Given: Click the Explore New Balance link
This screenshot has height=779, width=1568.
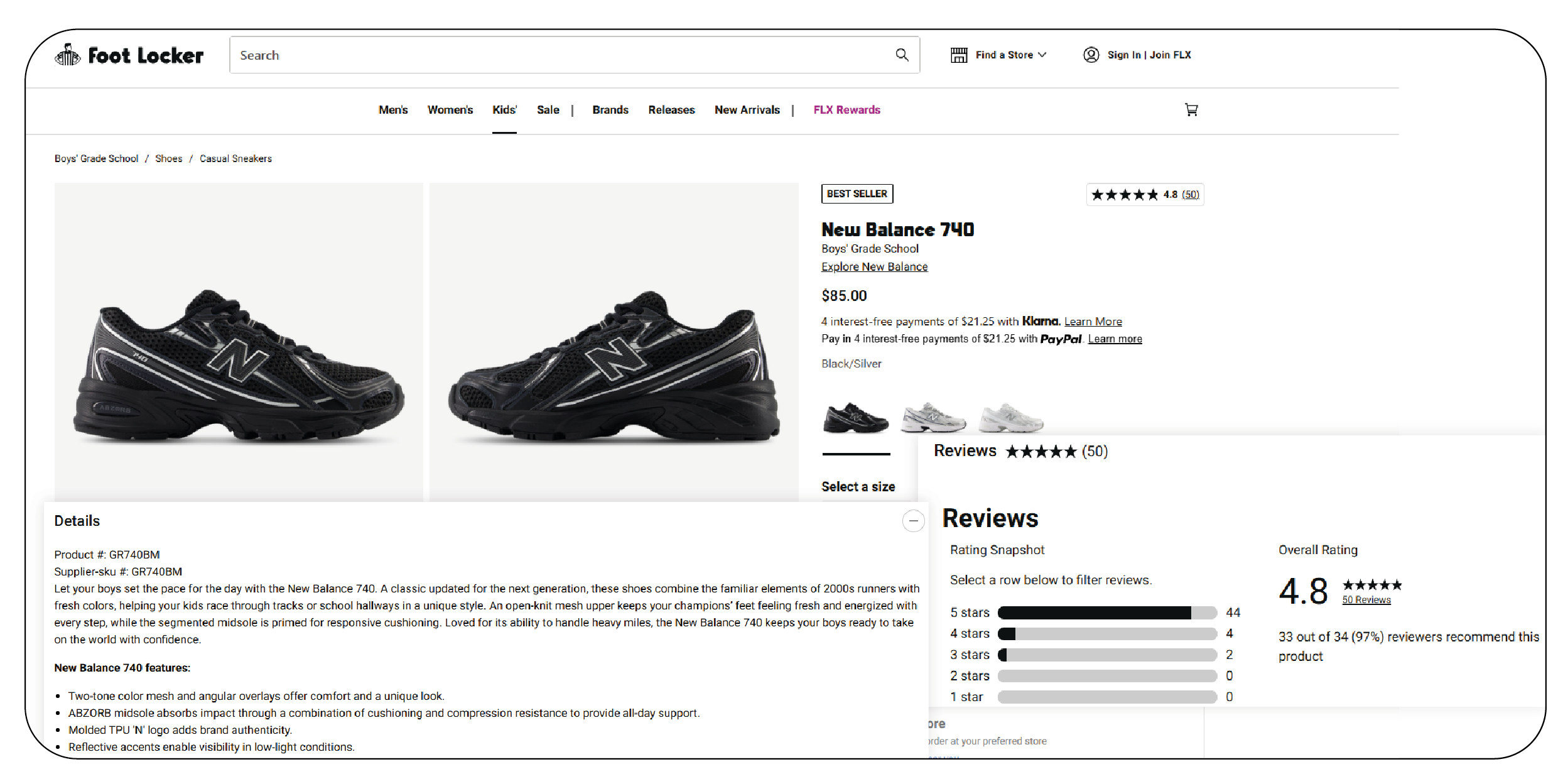Looking at the screenshot, I should coord(874,267).
